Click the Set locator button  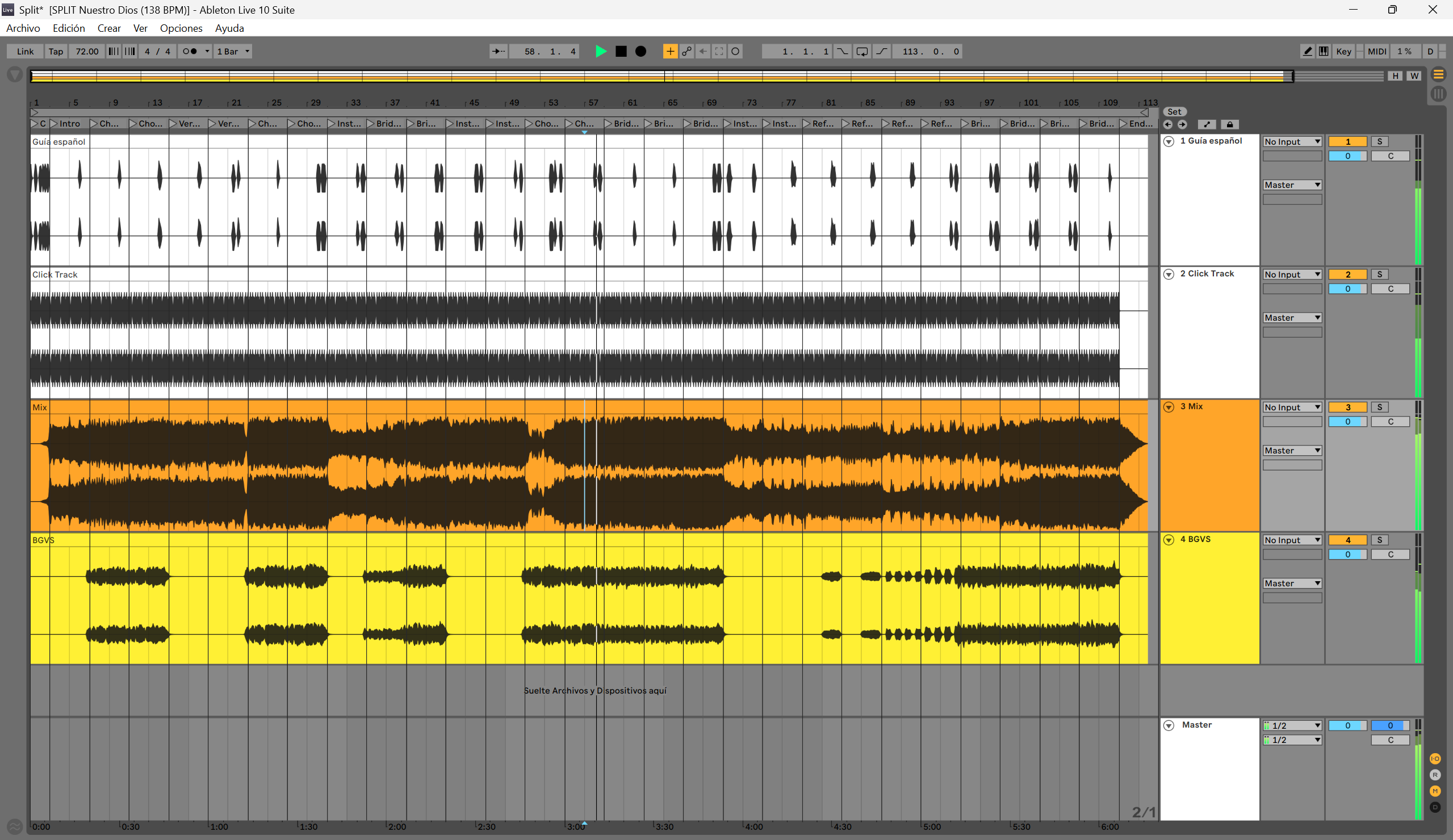pyautogui.click(x=1174, y=112)
